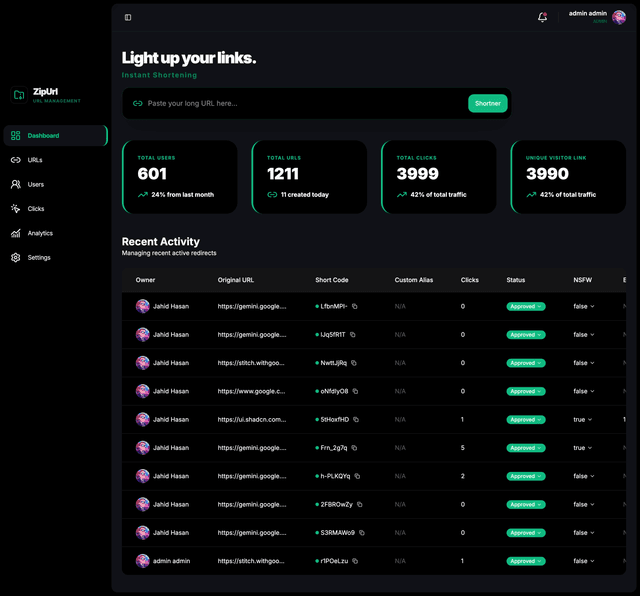Click trend icon in Unique Visitor Link card
The image size is (640, 596).
[x=531, y=195]
